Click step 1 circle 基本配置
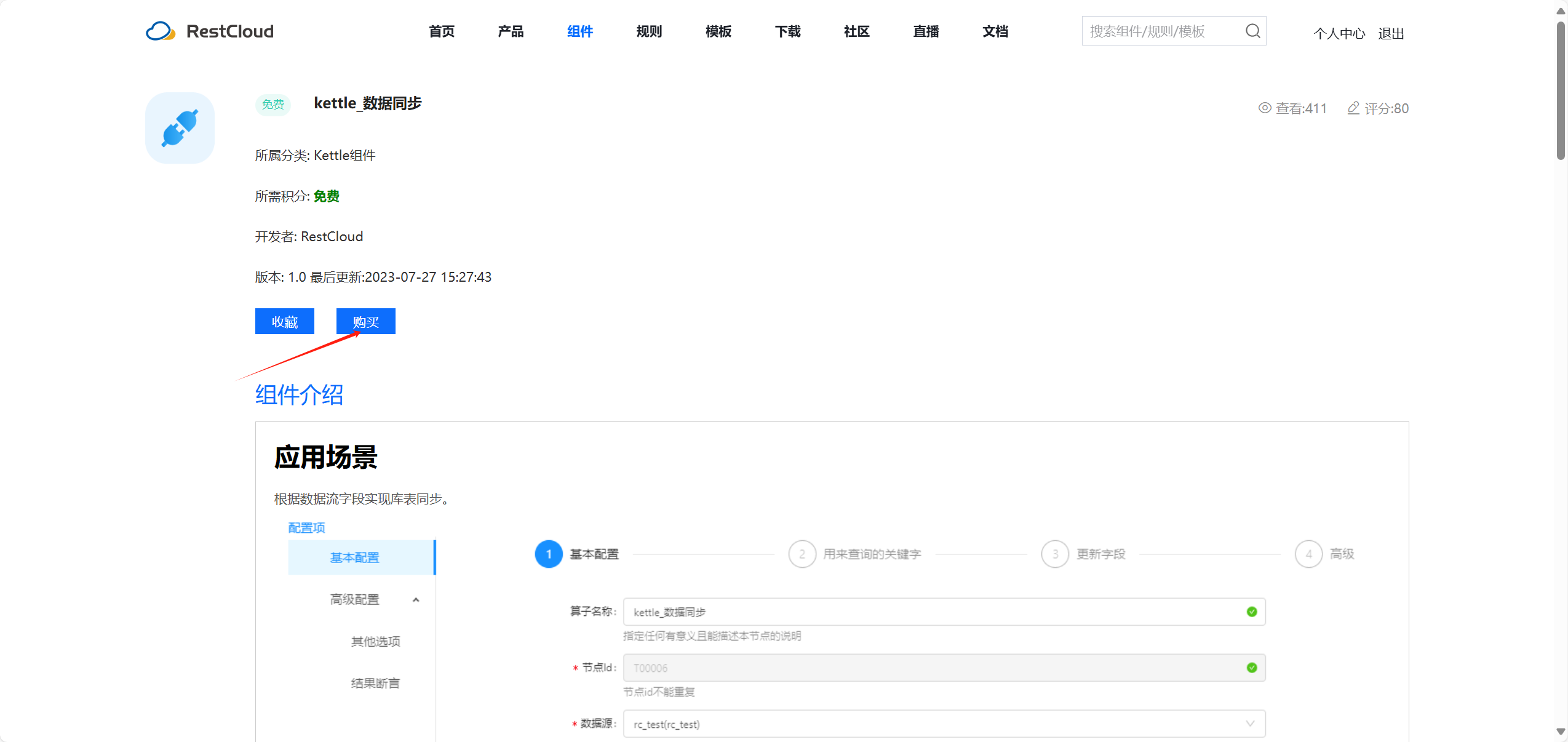The image size is (1568, 742). 549,554
